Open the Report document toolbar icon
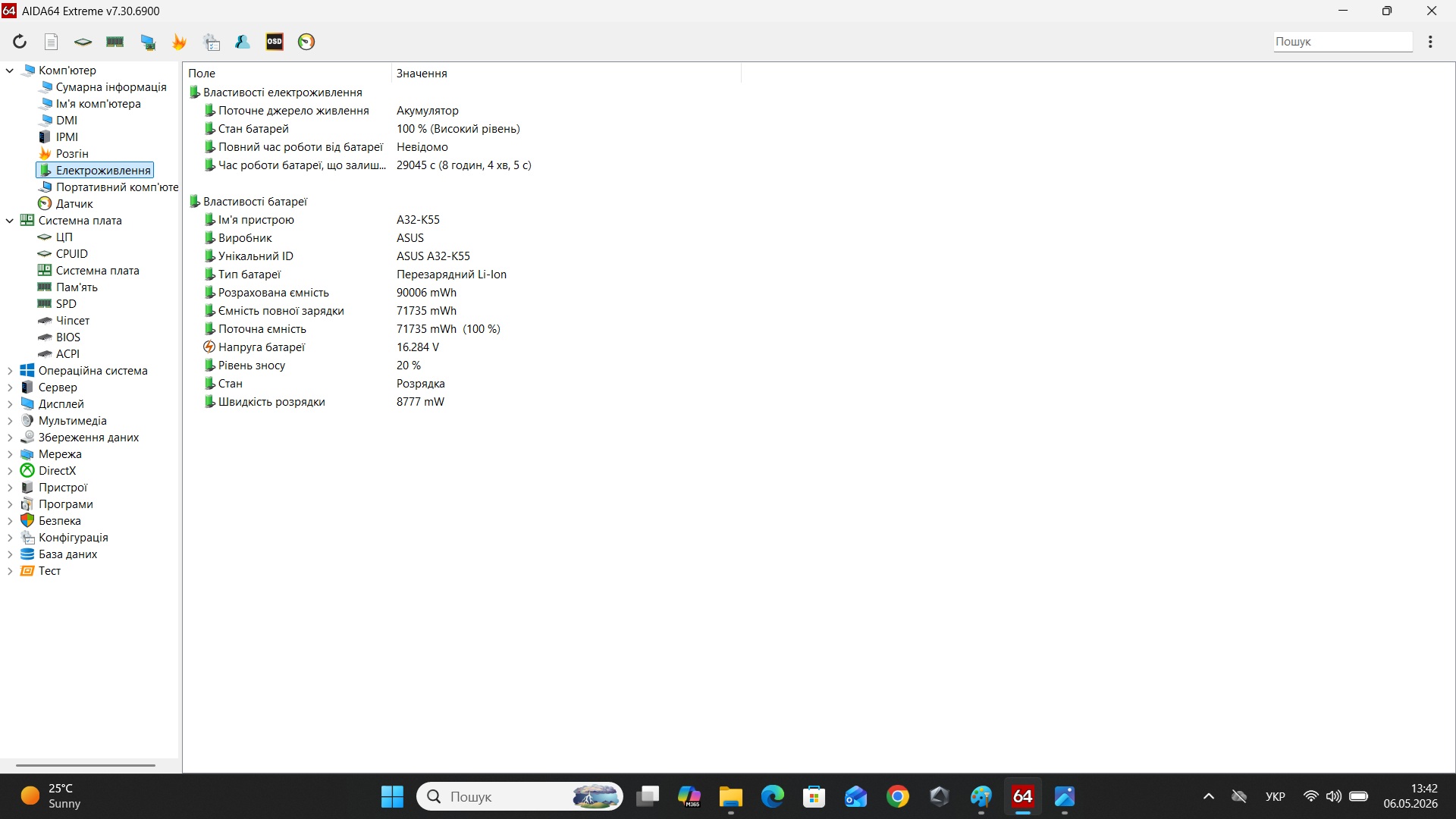 (52, 42)
